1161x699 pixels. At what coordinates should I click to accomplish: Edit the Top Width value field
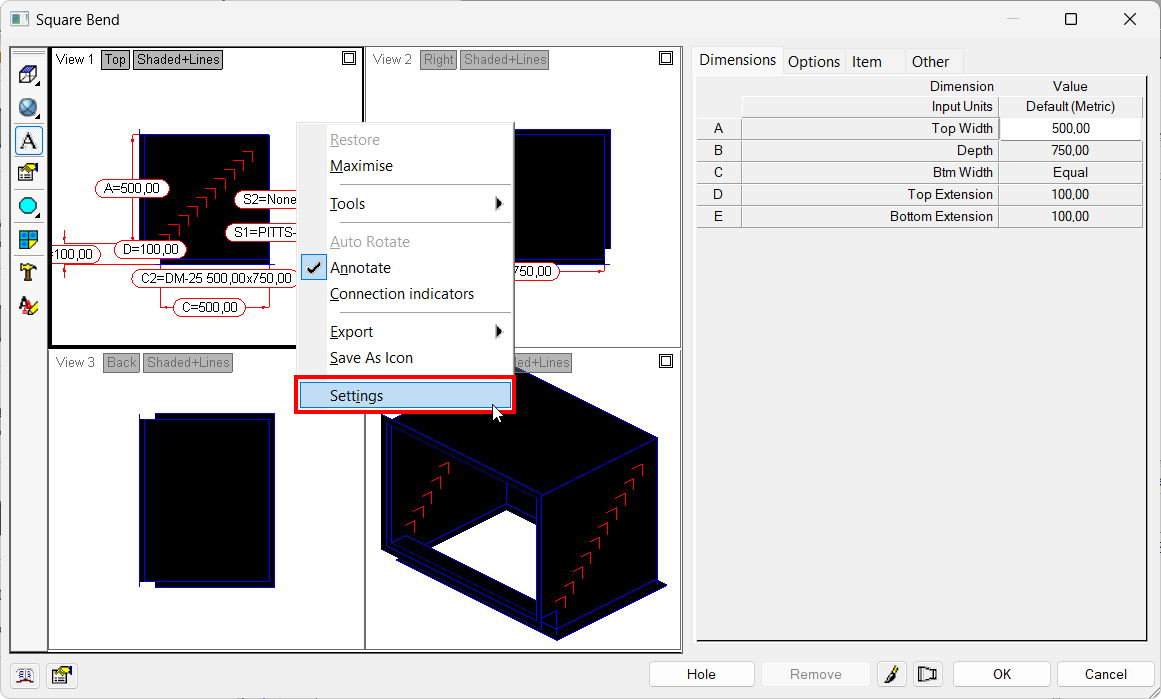(1070, 128)
